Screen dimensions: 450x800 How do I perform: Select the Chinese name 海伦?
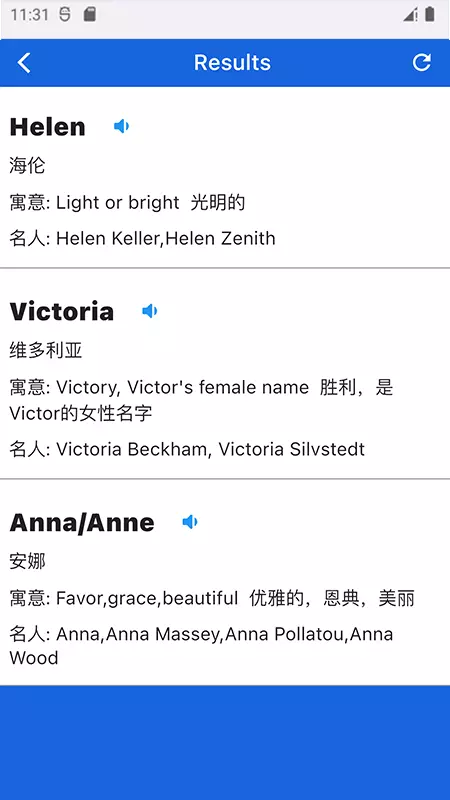[x=28, y=166]
